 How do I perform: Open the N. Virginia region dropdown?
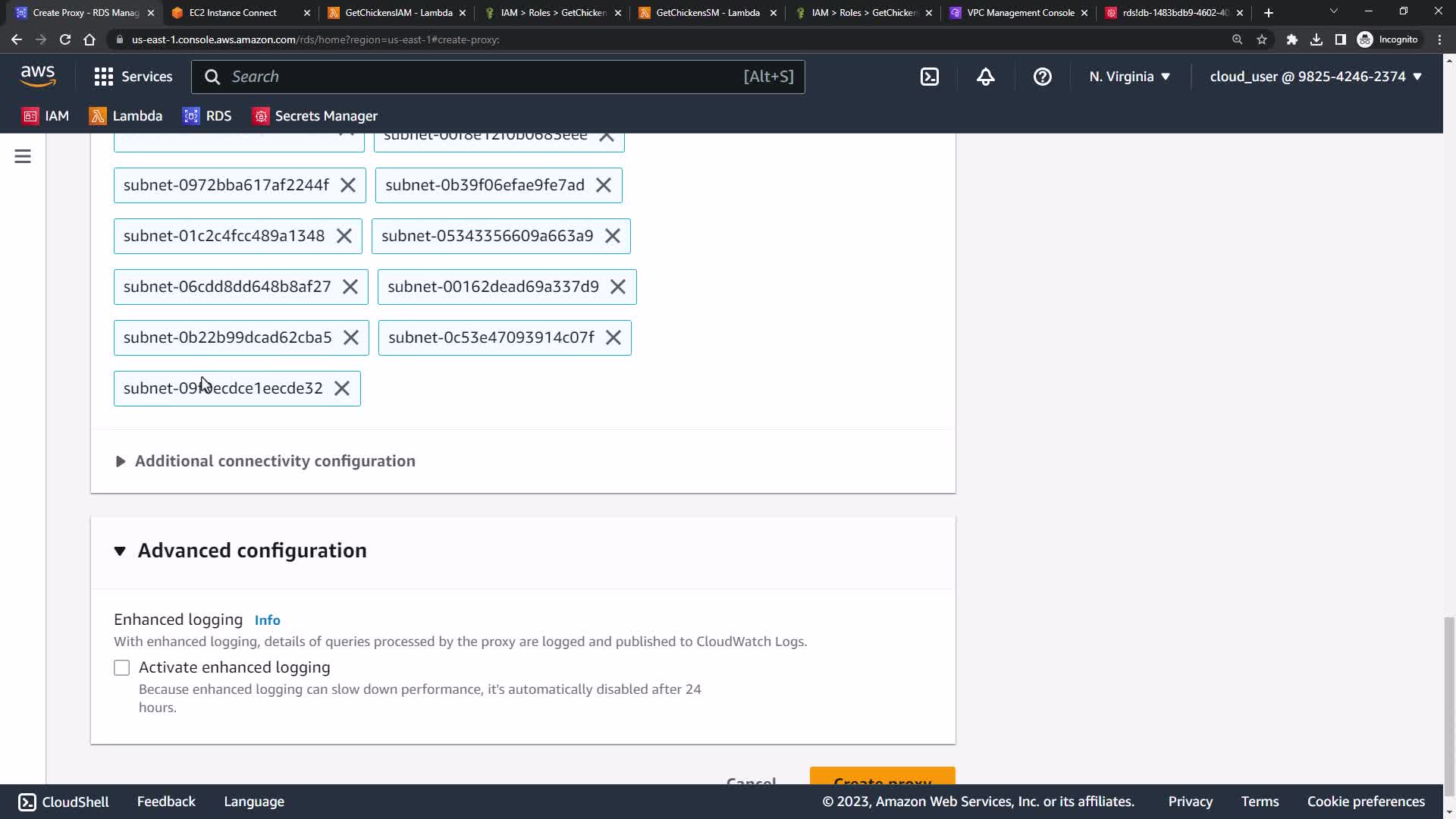pyautogui.click(x=1129, y=77)
